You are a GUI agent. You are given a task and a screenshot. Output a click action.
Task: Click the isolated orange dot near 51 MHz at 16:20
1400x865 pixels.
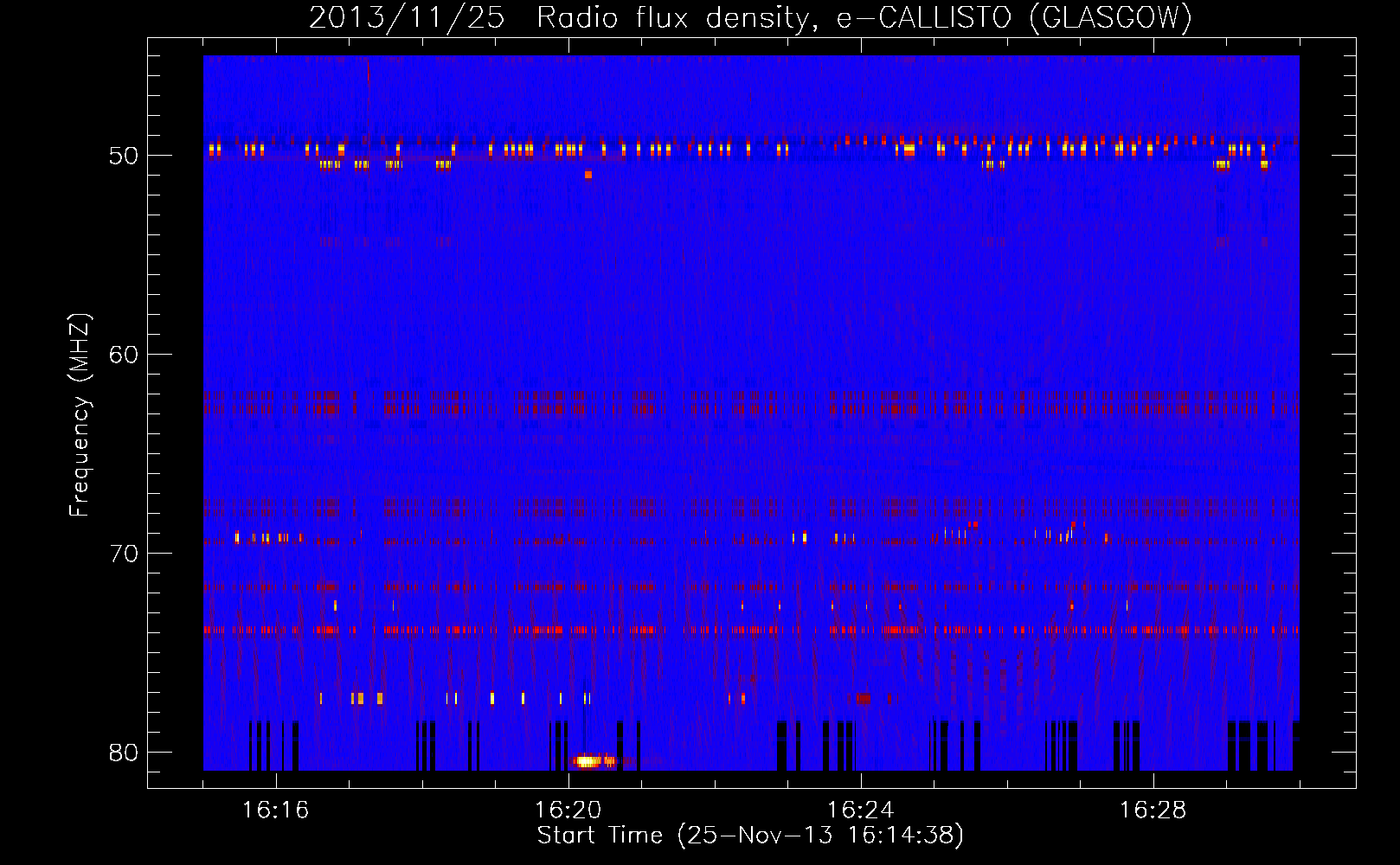[588, 175]
